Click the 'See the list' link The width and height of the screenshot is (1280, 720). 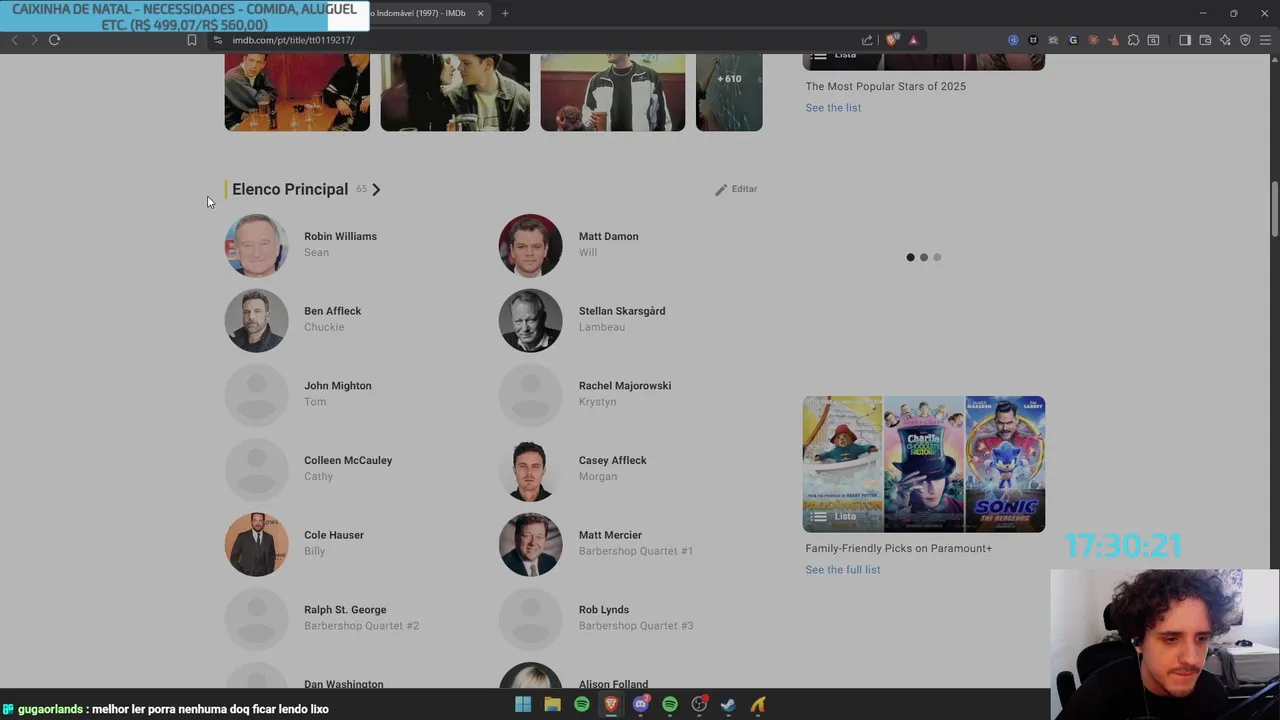[833, 108]
